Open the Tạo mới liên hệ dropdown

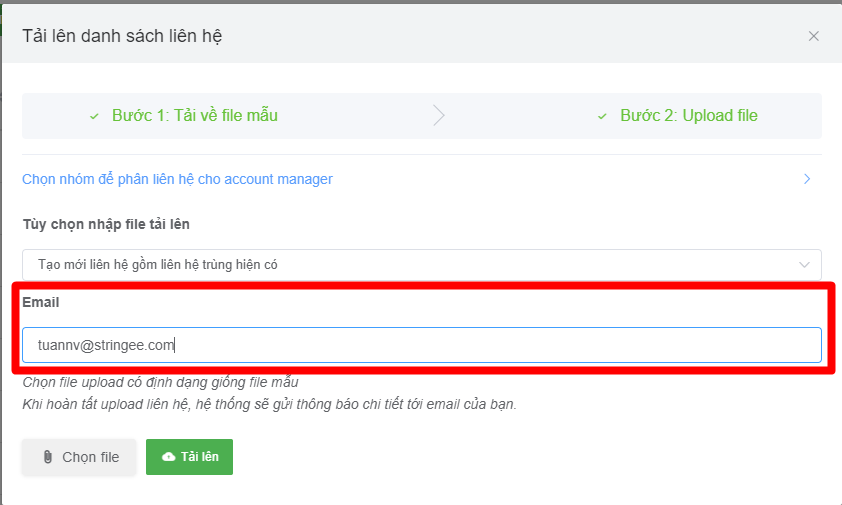point(400,265)
